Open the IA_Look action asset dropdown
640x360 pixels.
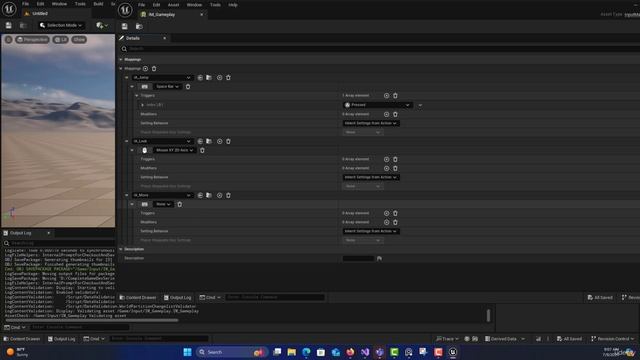click(162, 141)
